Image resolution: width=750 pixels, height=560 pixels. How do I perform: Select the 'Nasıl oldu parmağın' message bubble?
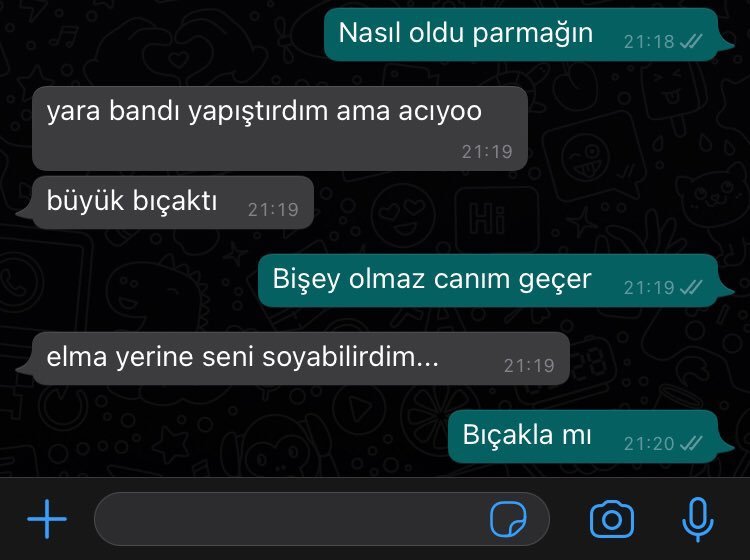coord(529,34)
